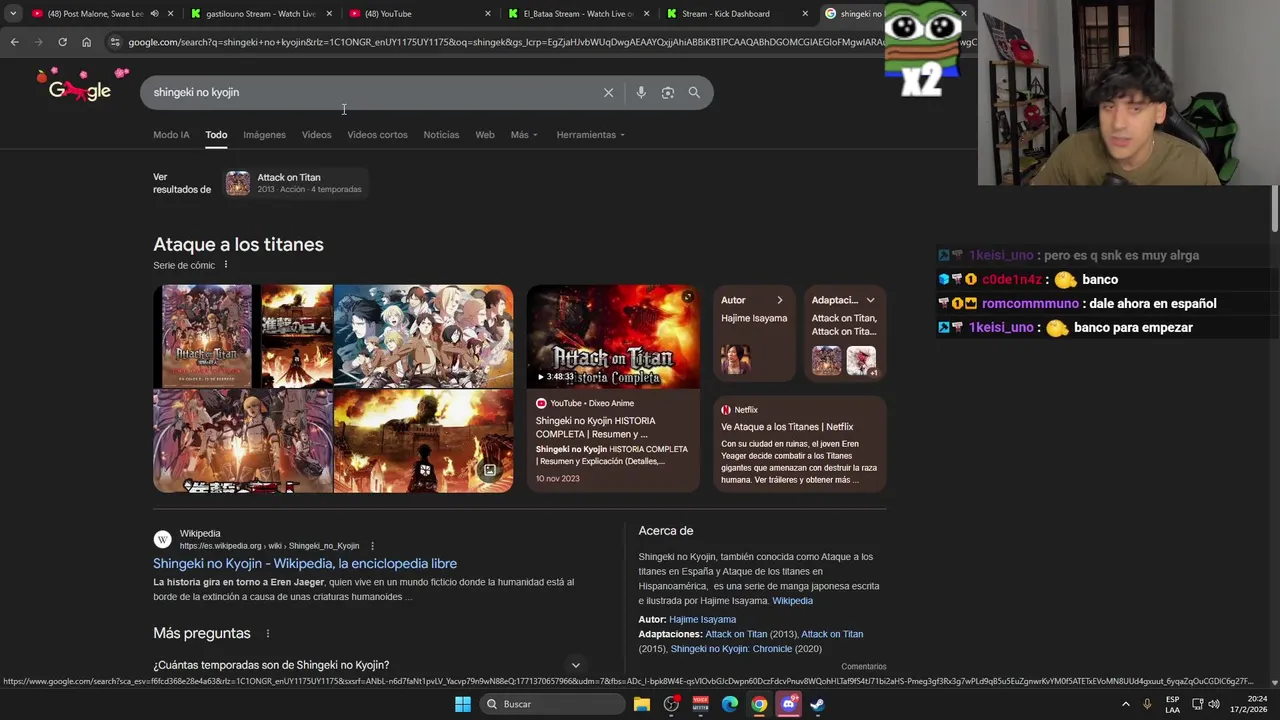1280x720 pixels.
Task: Close the (48) YouTube browser tab
Action: tap(488, 14)
